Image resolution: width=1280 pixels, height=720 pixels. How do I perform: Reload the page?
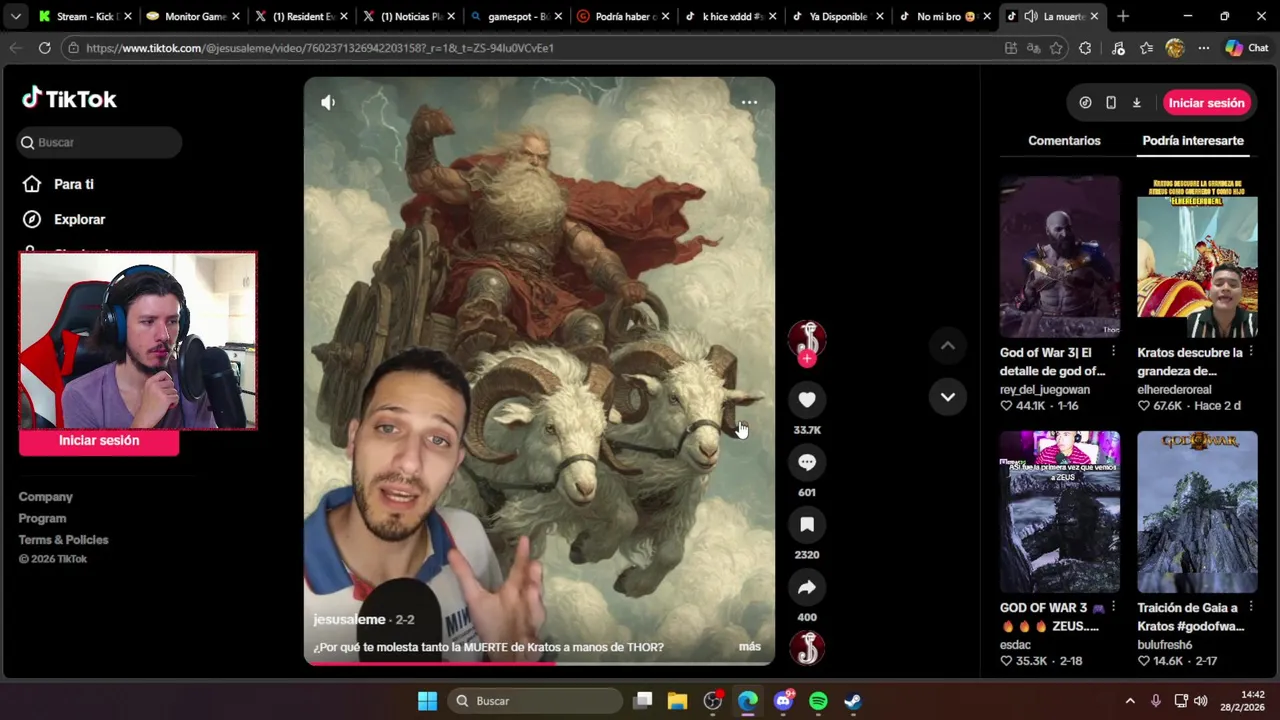[x=45, y=48]
